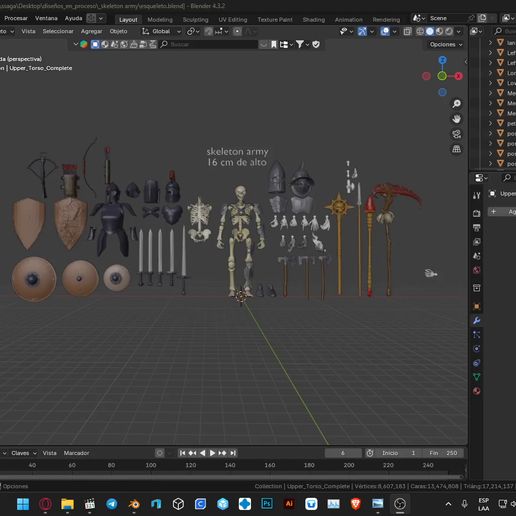Click the viewport pan hand gizmo

coord(456,119)
